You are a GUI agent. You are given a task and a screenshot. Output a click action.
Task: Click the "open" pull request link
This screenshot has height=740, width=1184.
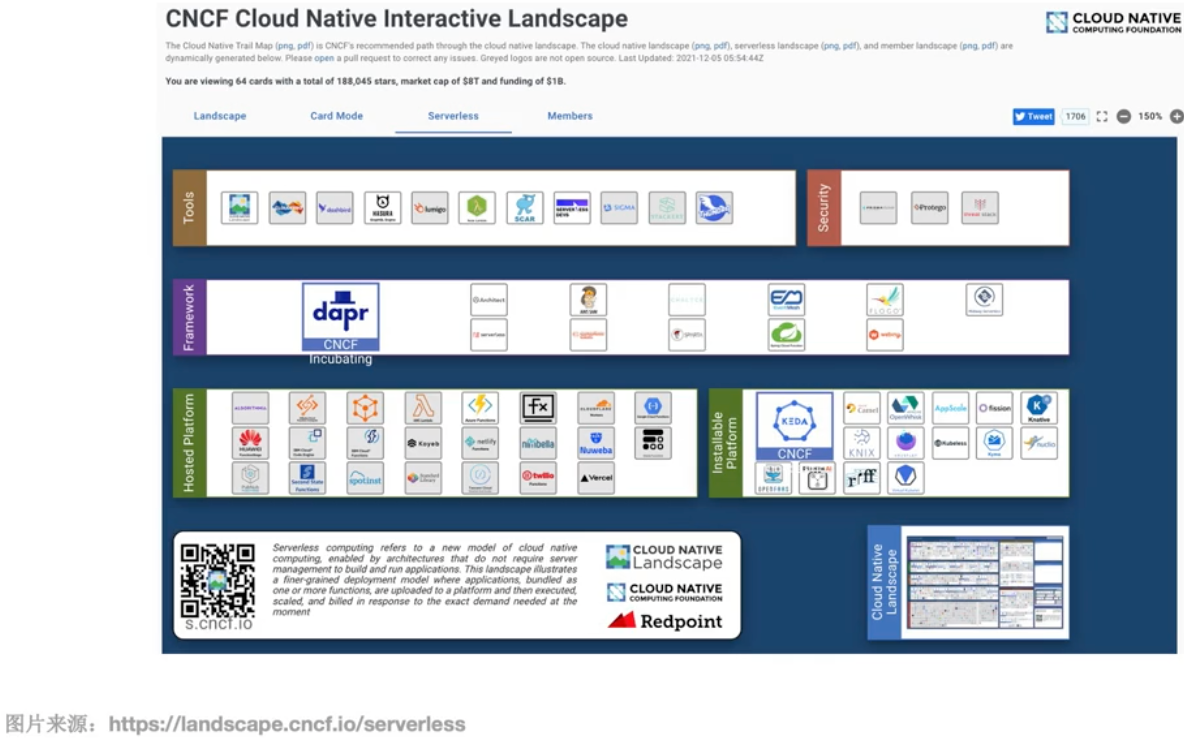(x=324, y=58)
